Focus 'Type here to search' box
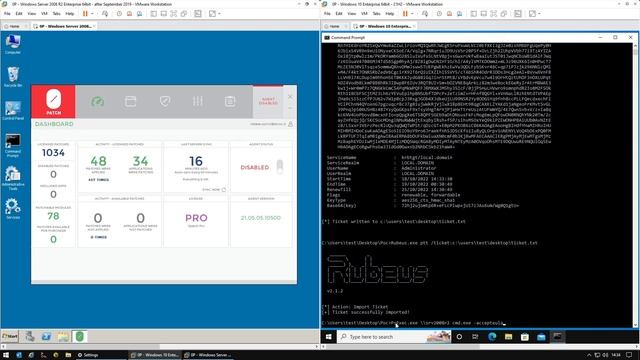 394,337
